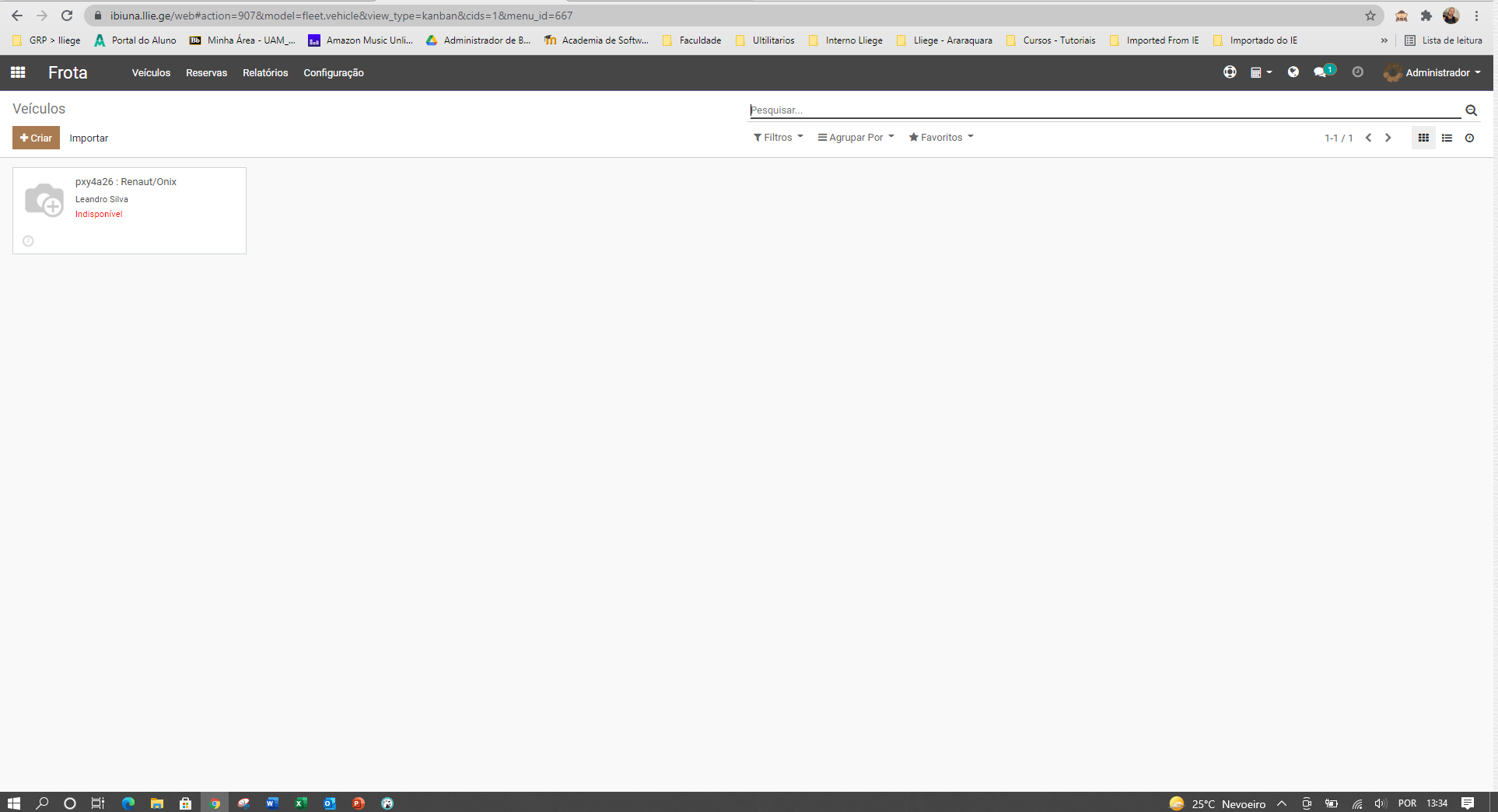
Task: Click the search magnifier icon
Action: pyautogui.click(x=1471, y=110)
